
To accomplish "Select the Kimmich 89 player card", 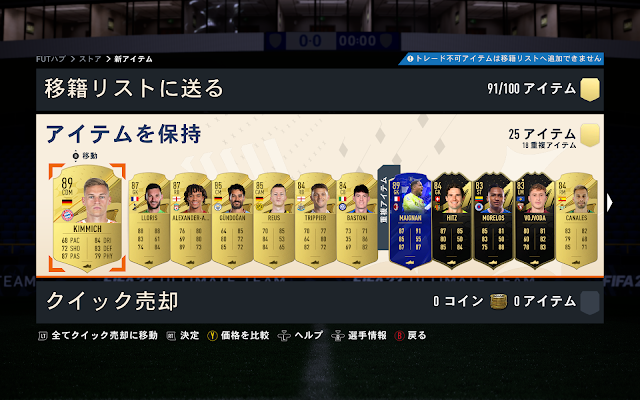I will pyautogui.click(x=87, y=218).
